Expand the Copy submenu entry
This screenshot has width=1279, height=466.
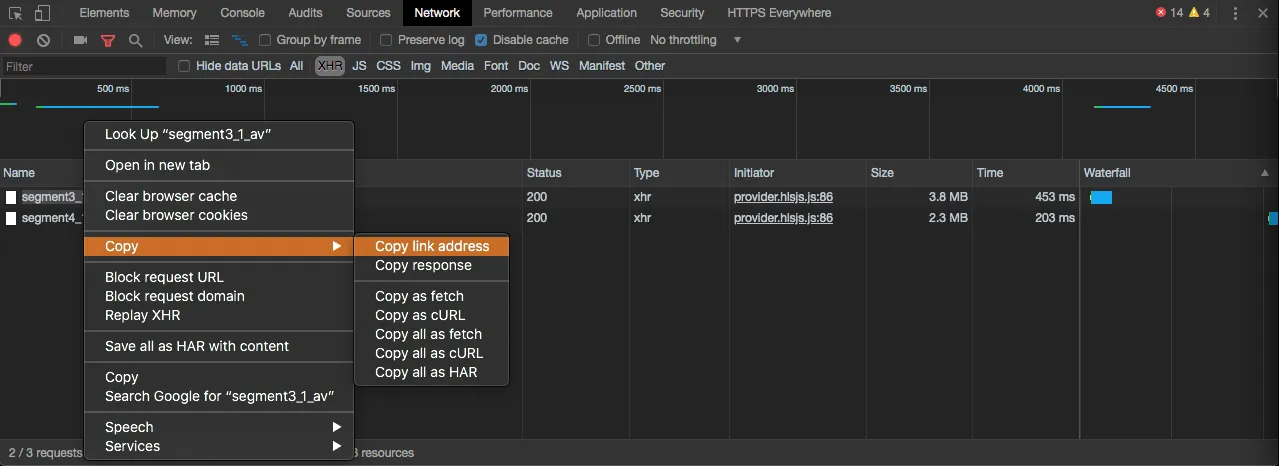[219, 246]
